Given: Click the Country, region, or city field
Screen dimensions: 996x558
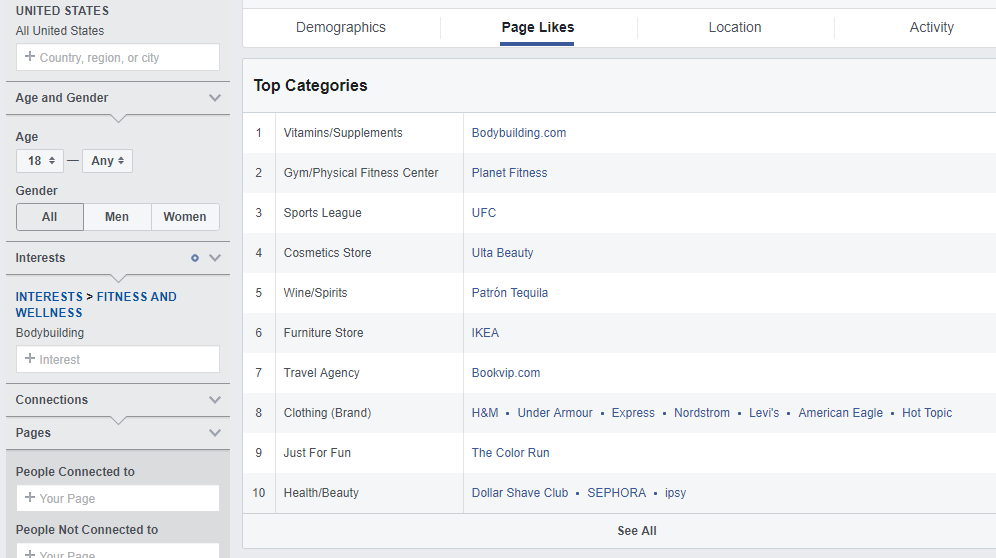Looking at the screenshot, I should point(118,57).
